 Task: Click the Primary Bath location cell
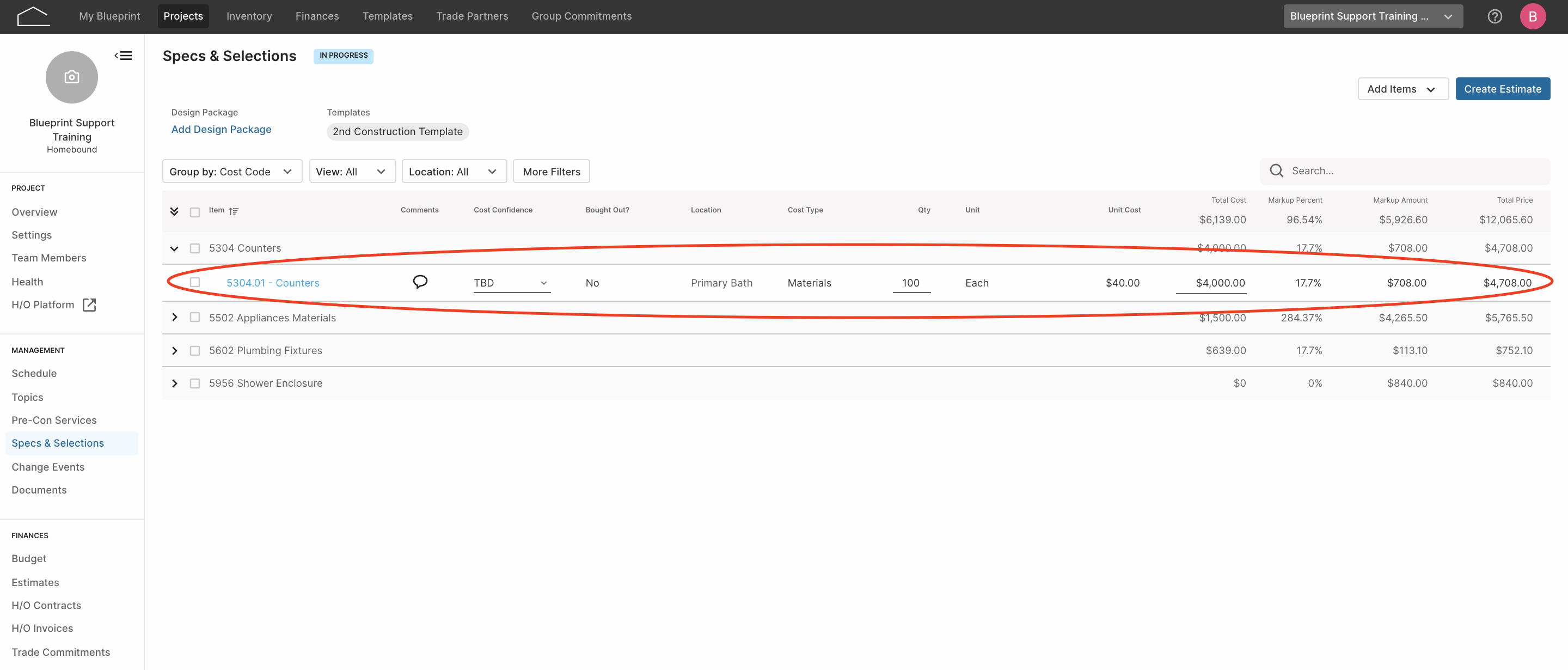[x=721, y=283]
